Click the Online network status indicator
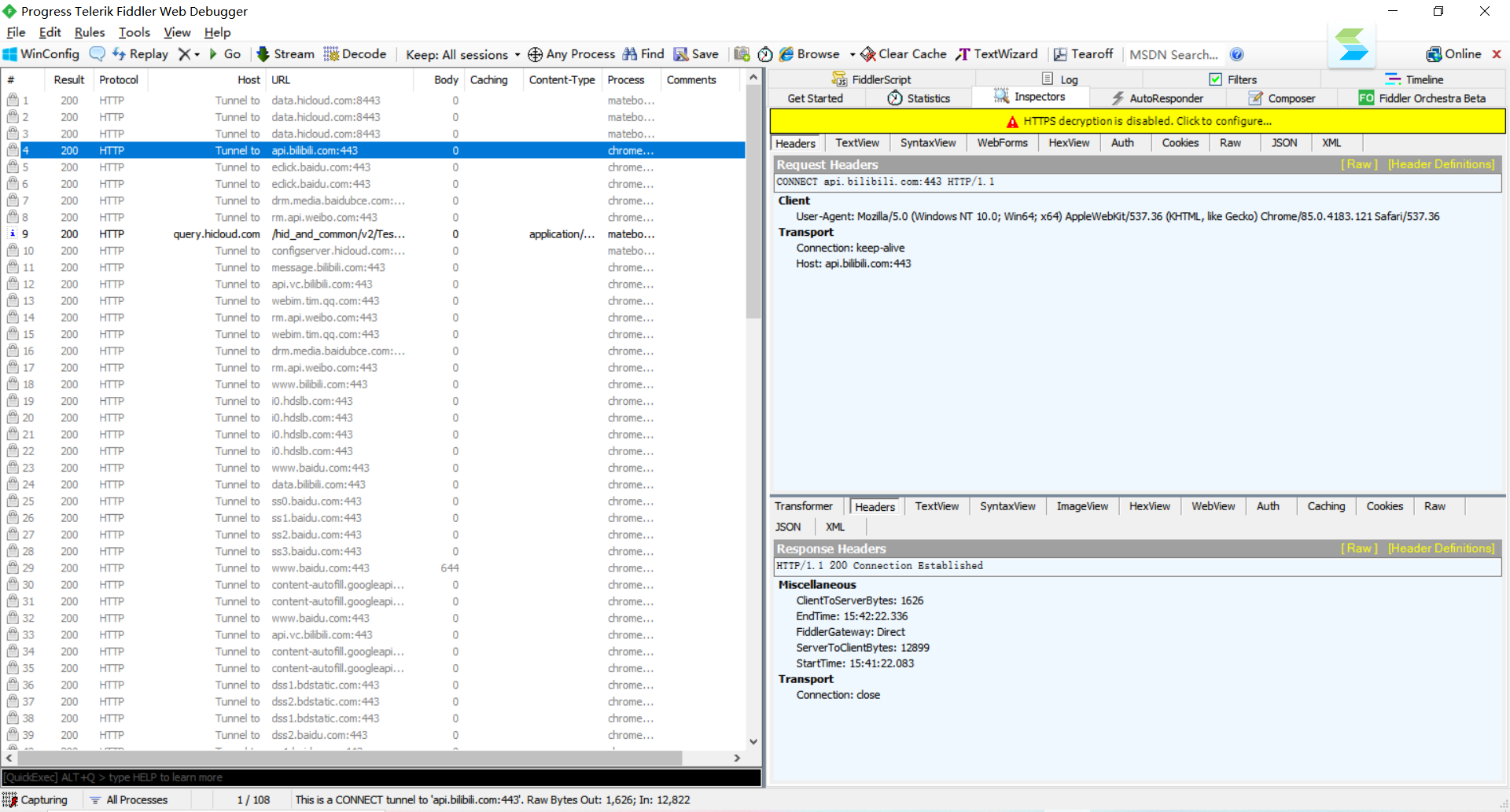 1453,54
